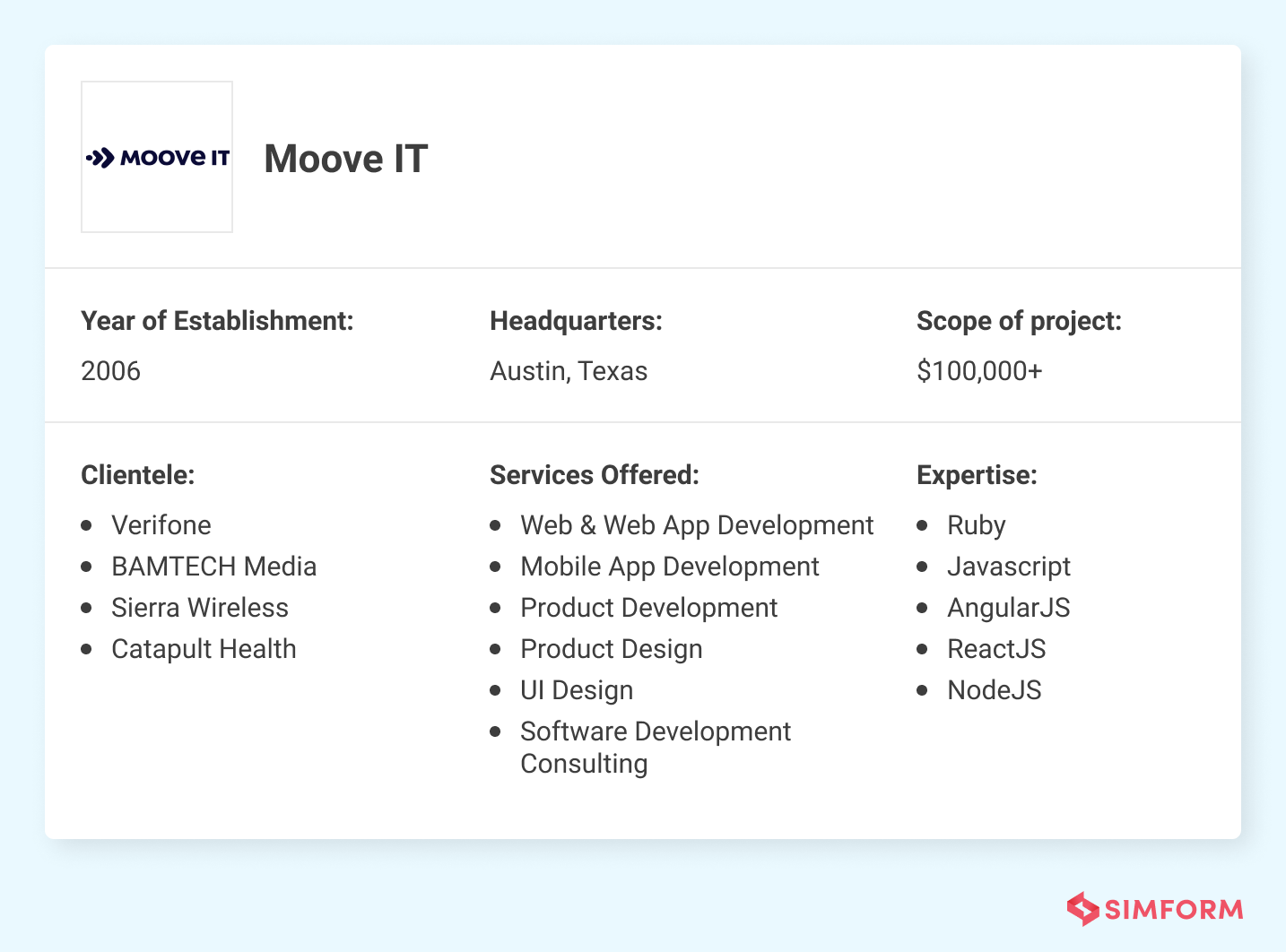This screenshot has width=1286, height=952.
Task: Click the Year of Establishment label
Action: coord(217,321)
